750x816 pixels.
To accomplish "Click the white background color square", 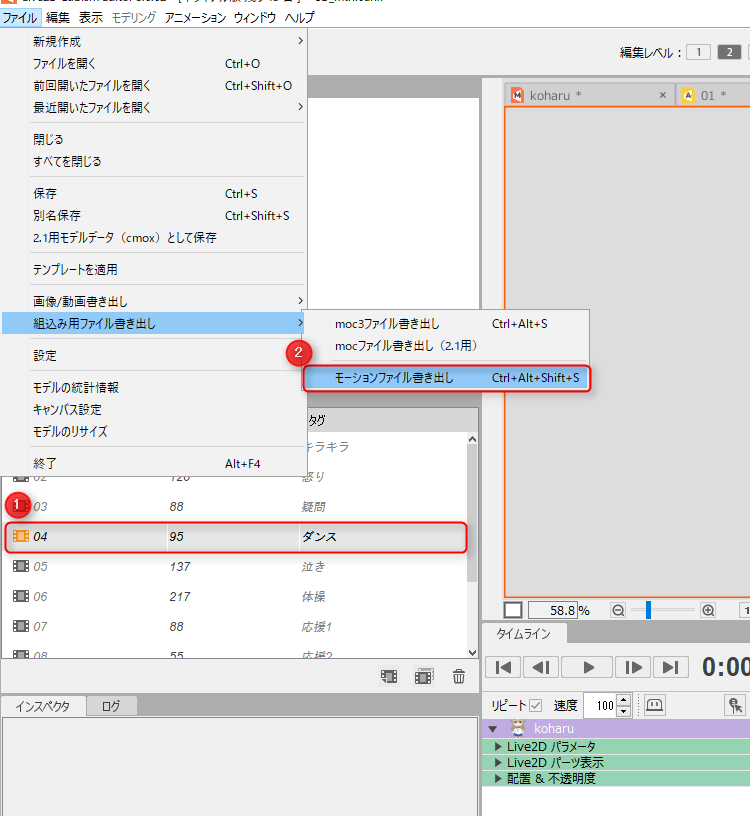I will (x=513, y=610).
